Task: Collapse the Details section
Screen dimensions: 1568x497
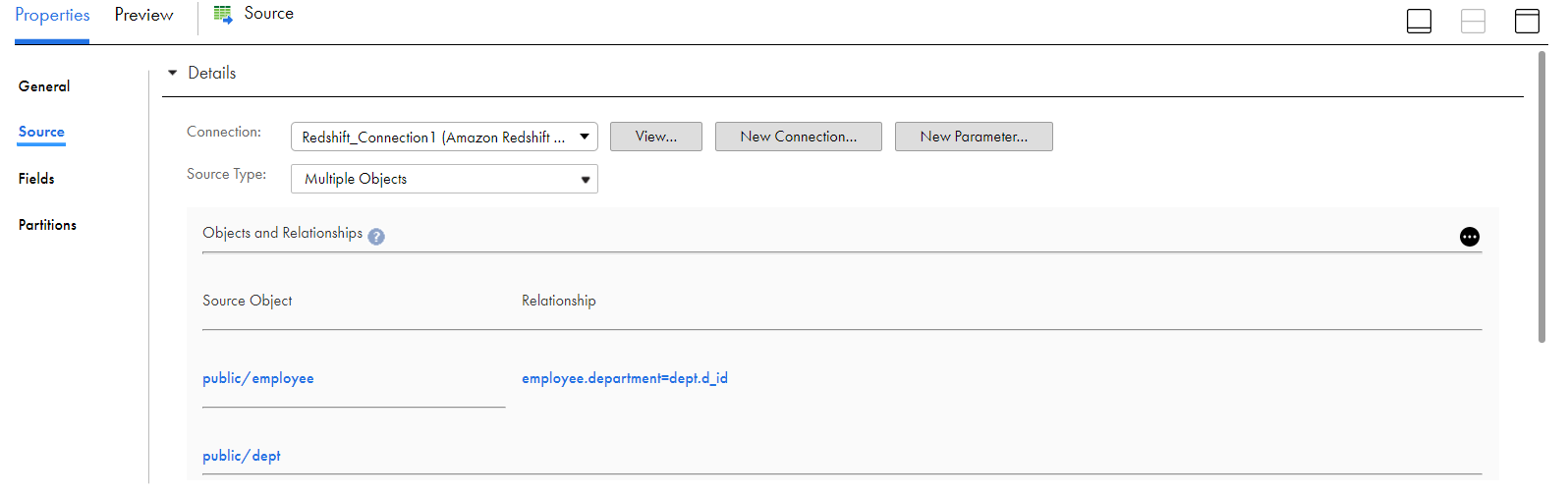Action: [173, 73]
